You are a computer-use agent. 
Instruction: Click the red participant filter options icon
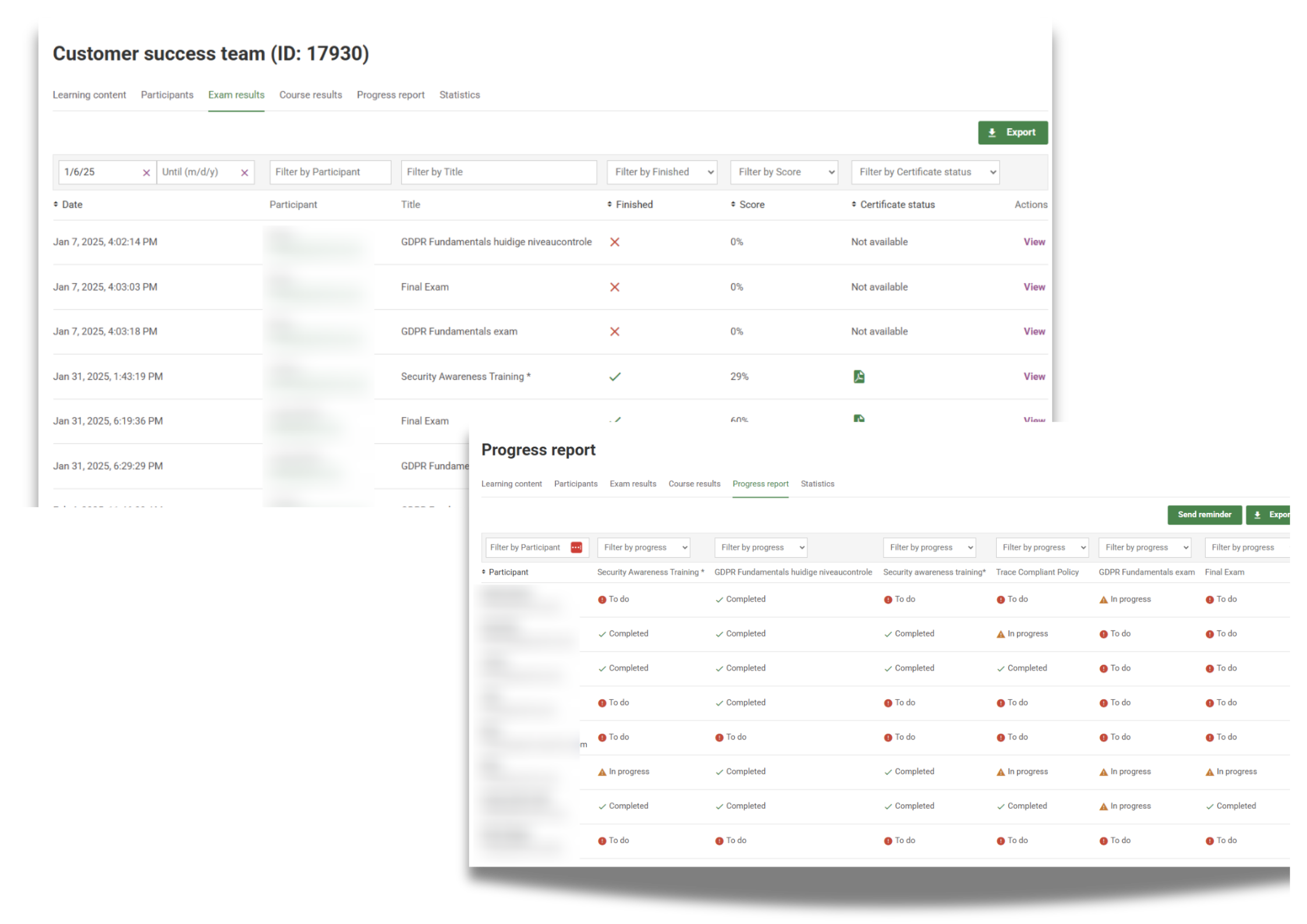coord(576,547)
